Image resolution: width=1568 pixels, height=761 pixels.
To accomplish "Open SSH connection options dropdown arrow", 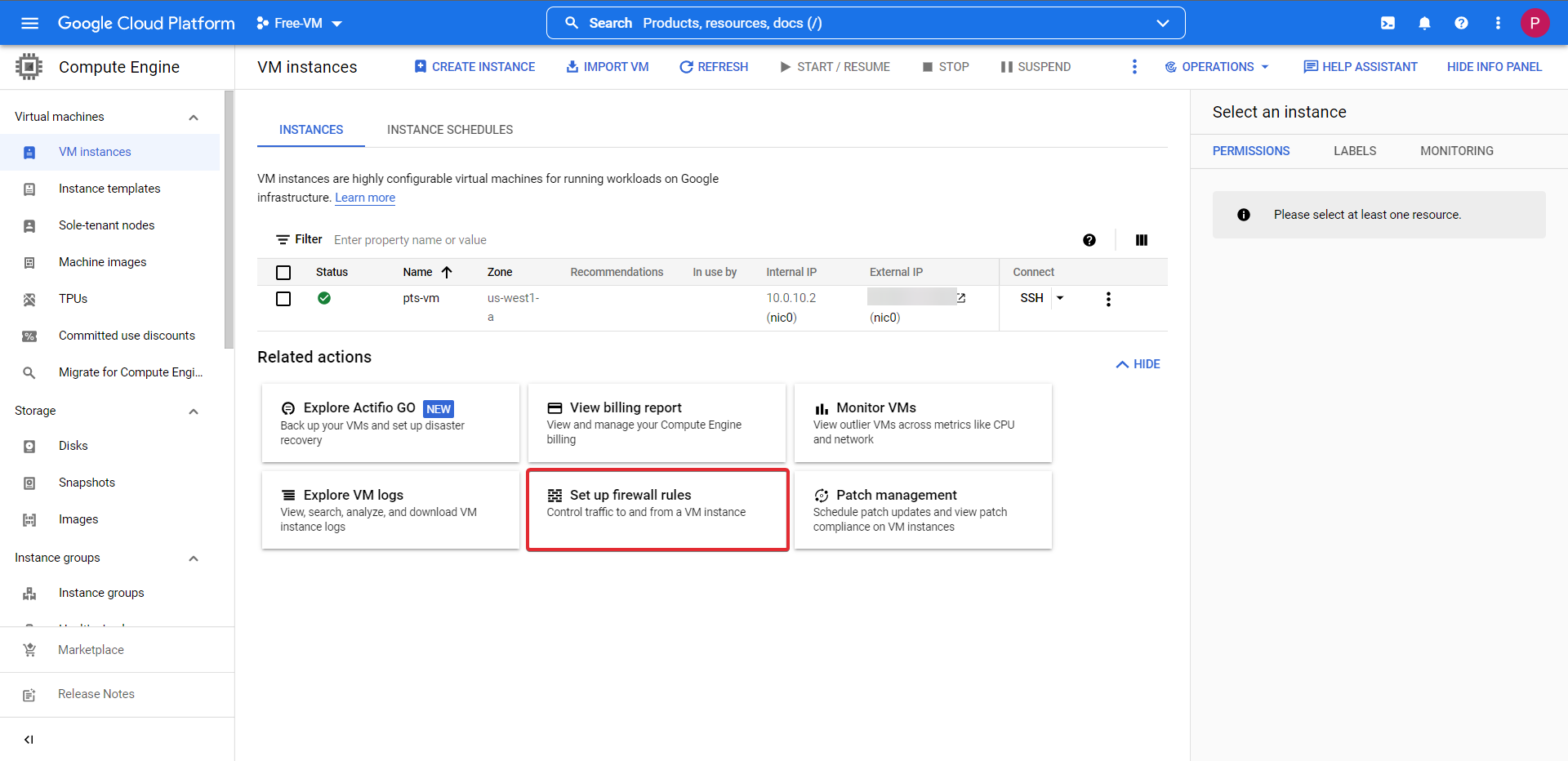I will coord(1060,298).
